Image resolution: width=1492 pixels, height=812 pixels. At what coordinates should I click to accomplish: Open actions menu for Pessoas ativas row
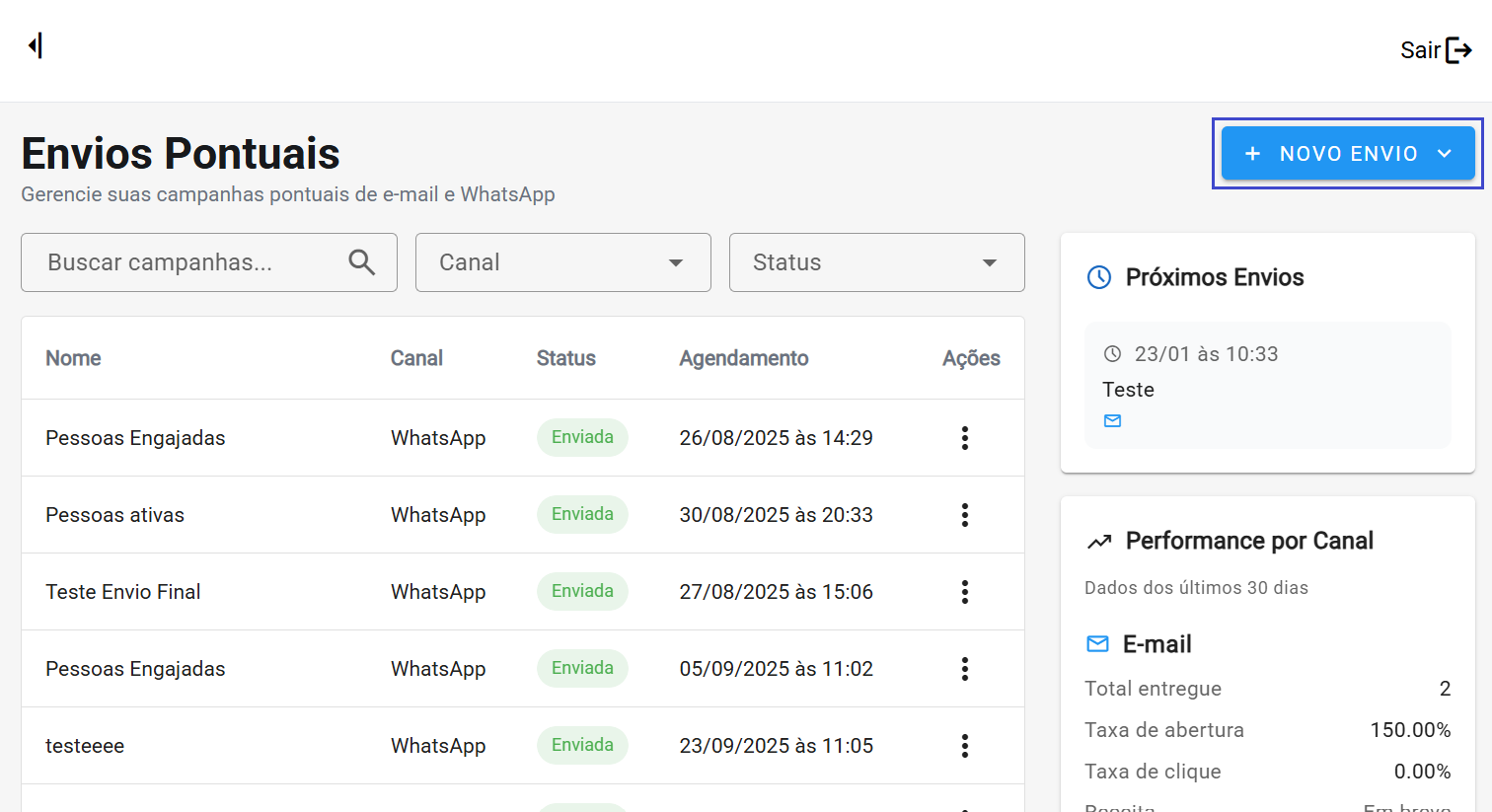pyautogui.click(x=964, y=515)
